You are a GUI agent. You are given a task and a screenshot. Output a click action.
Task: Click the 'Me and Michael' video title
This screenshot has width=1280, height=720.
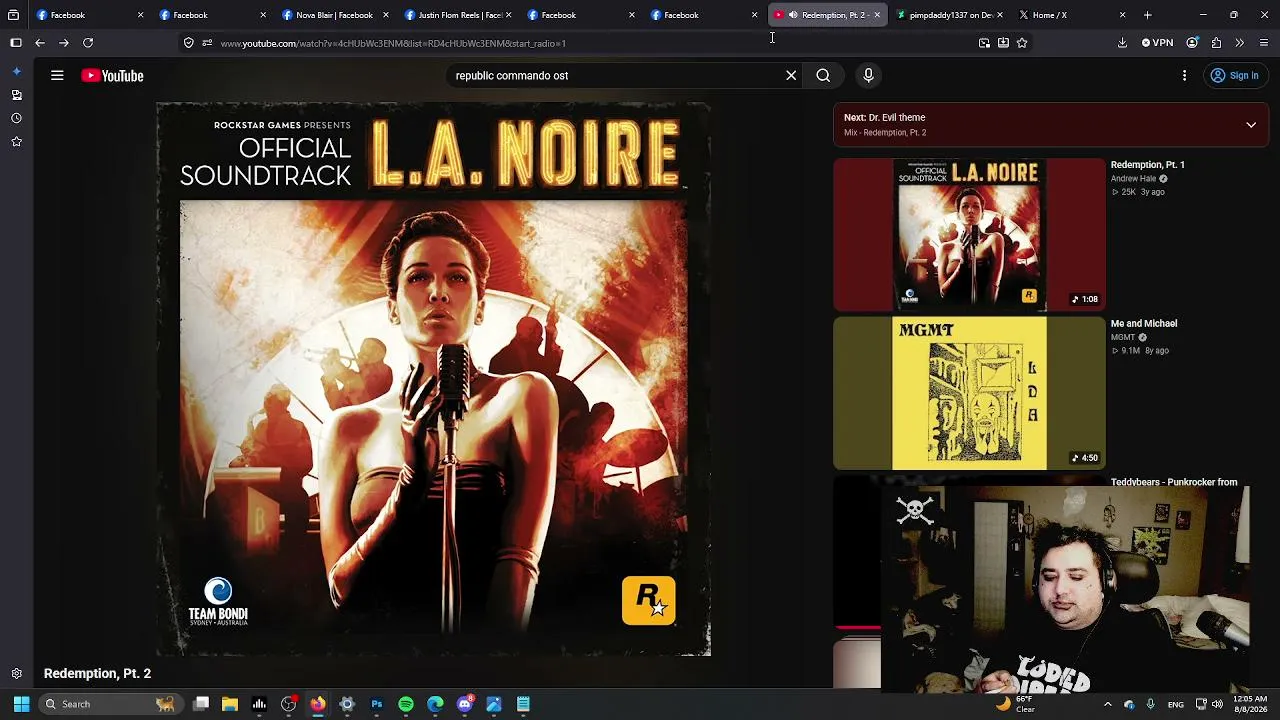click(1144, 324)
